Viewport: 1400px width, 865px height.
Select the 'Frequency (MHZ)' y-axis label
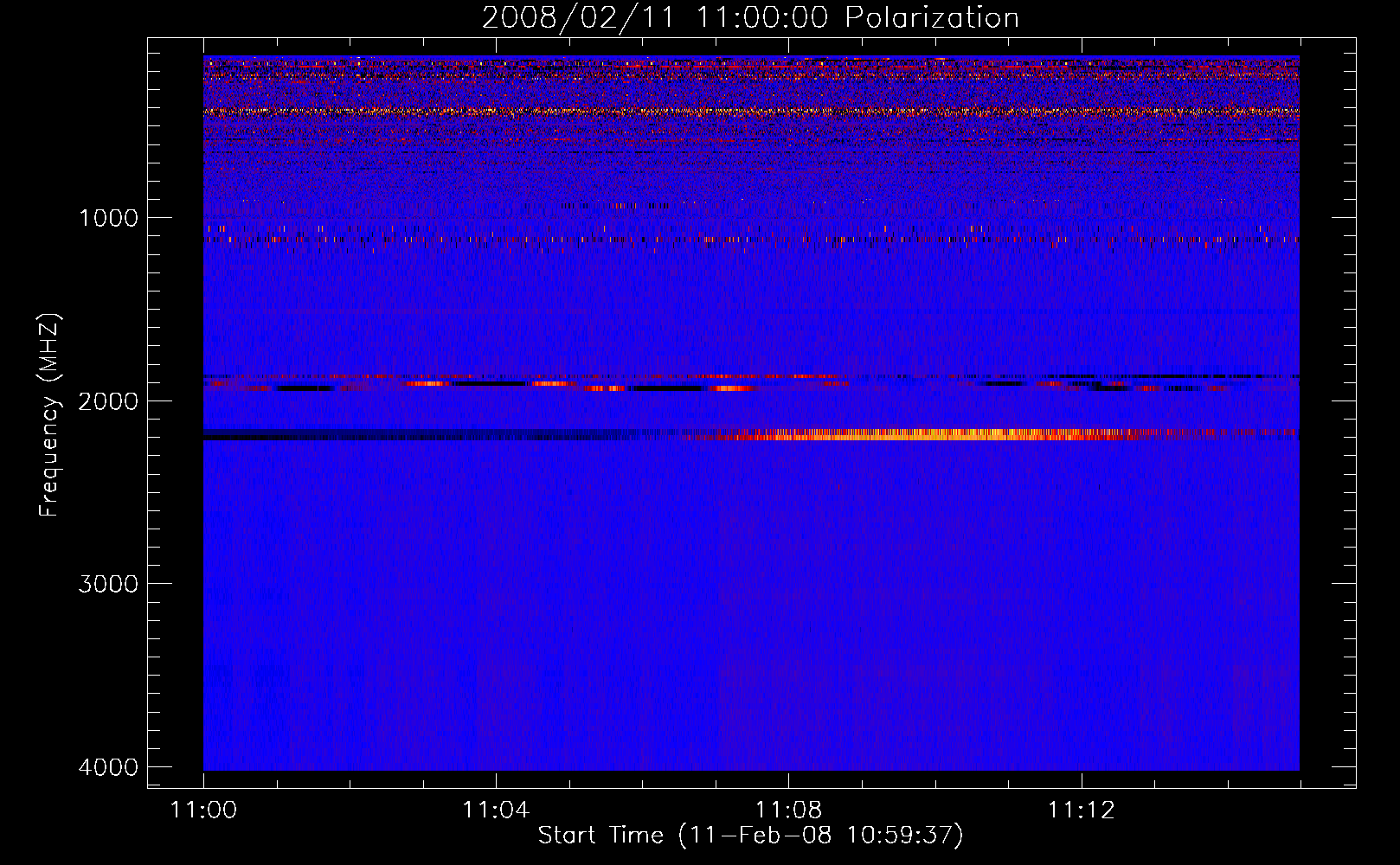[x=49, y=415]
